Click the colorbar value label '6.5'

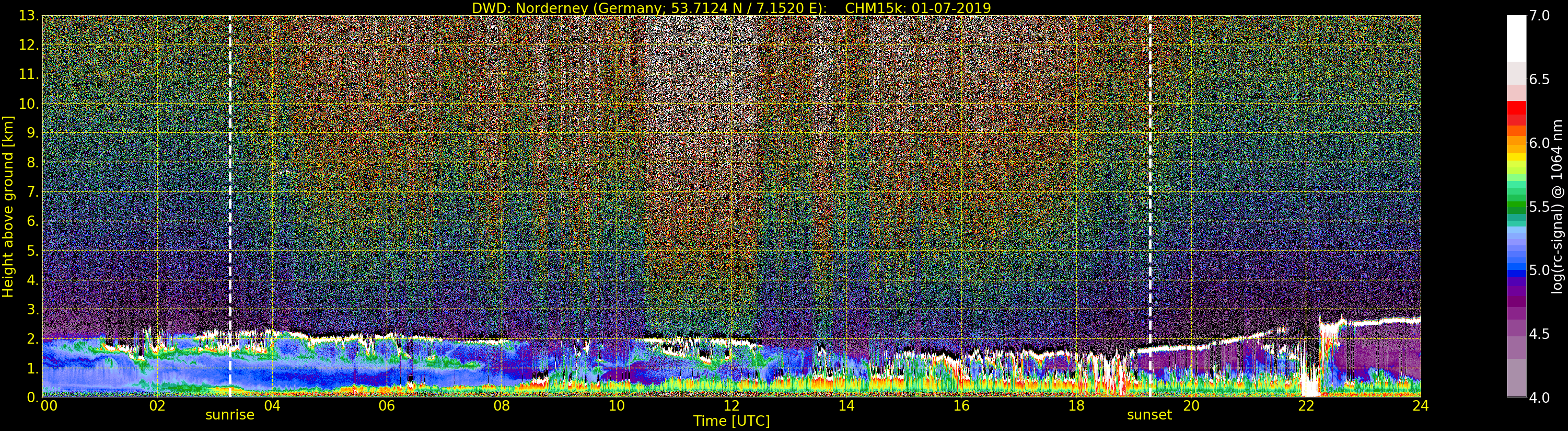pos(1539,80)
